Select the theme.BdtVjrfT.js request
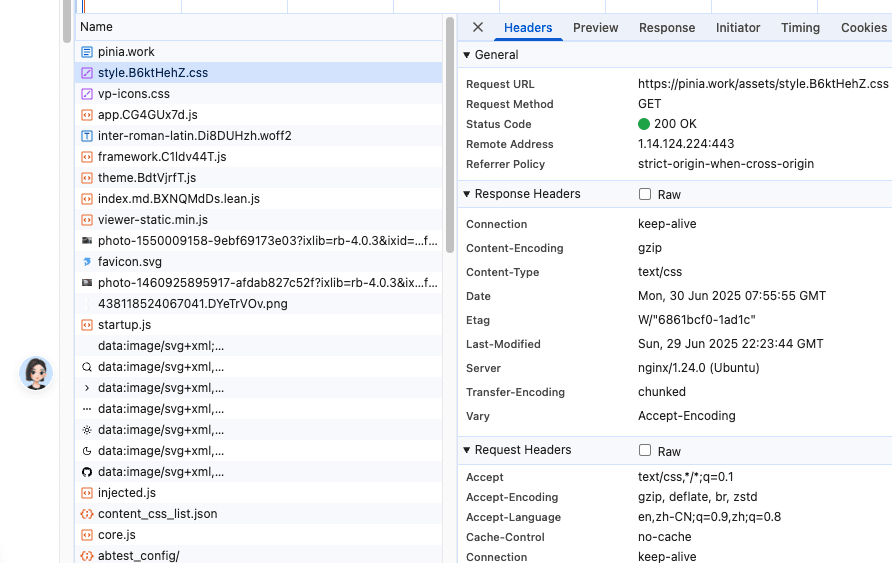 147,178
